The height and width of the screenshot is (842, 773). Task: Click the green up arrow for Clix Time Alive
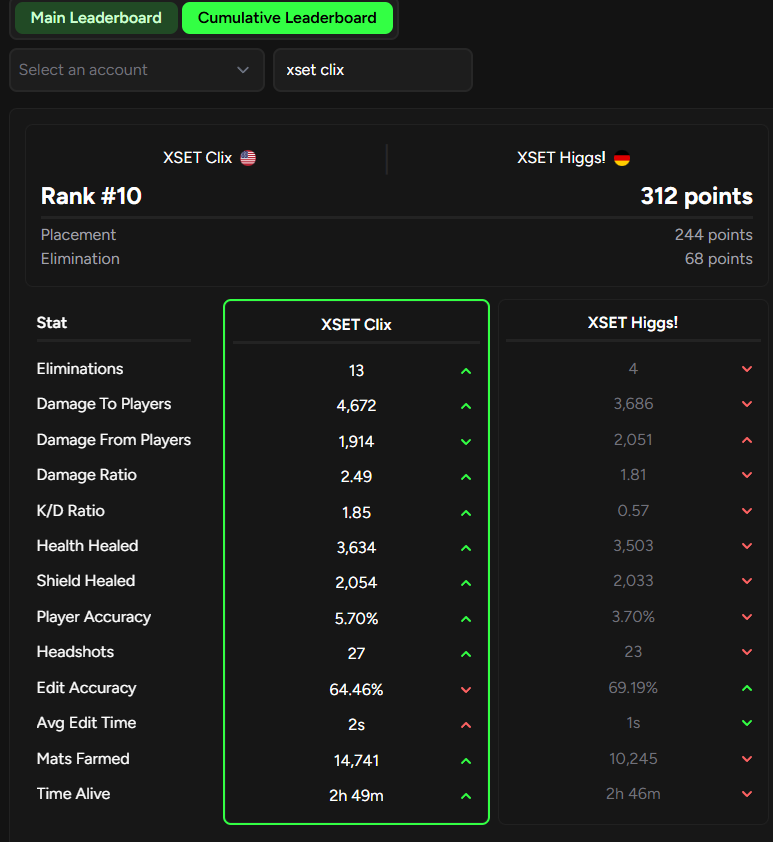tap(466, 796)
